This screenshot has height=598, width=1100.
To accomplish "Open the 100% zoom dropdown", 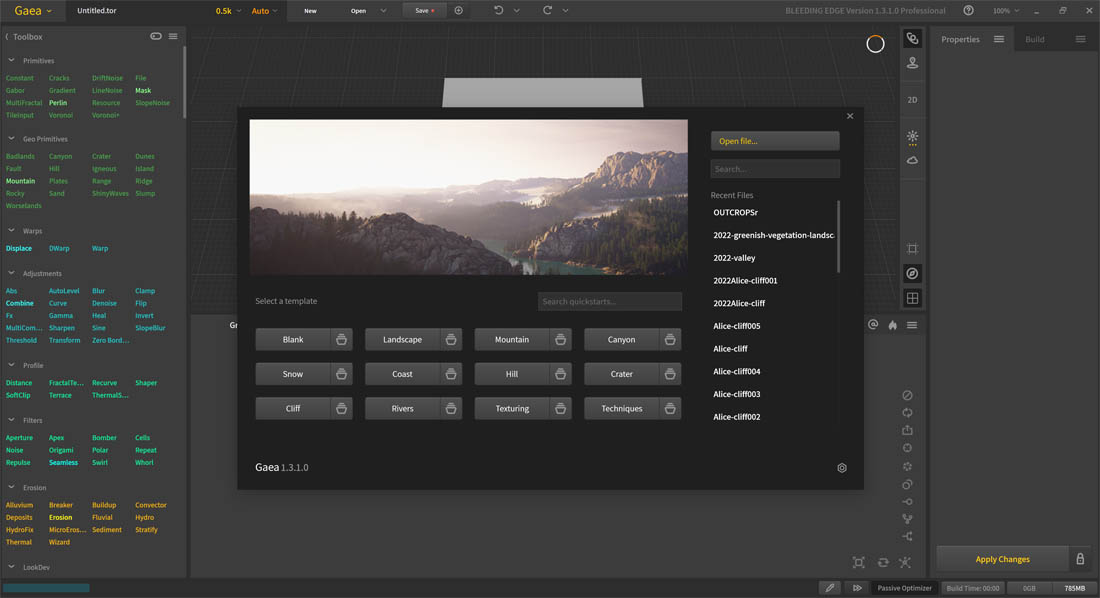I will (x=1006, y=11).
